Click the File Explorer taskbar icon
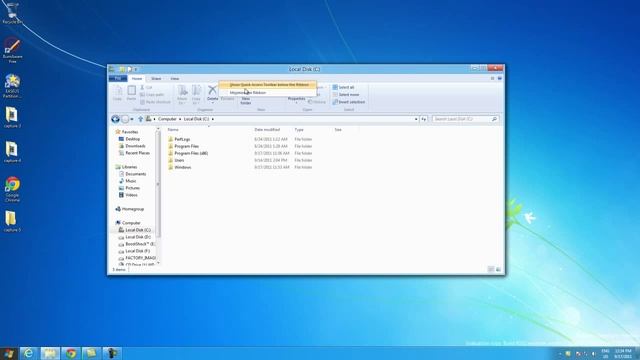The image size is (640, 360). [50, 353]
